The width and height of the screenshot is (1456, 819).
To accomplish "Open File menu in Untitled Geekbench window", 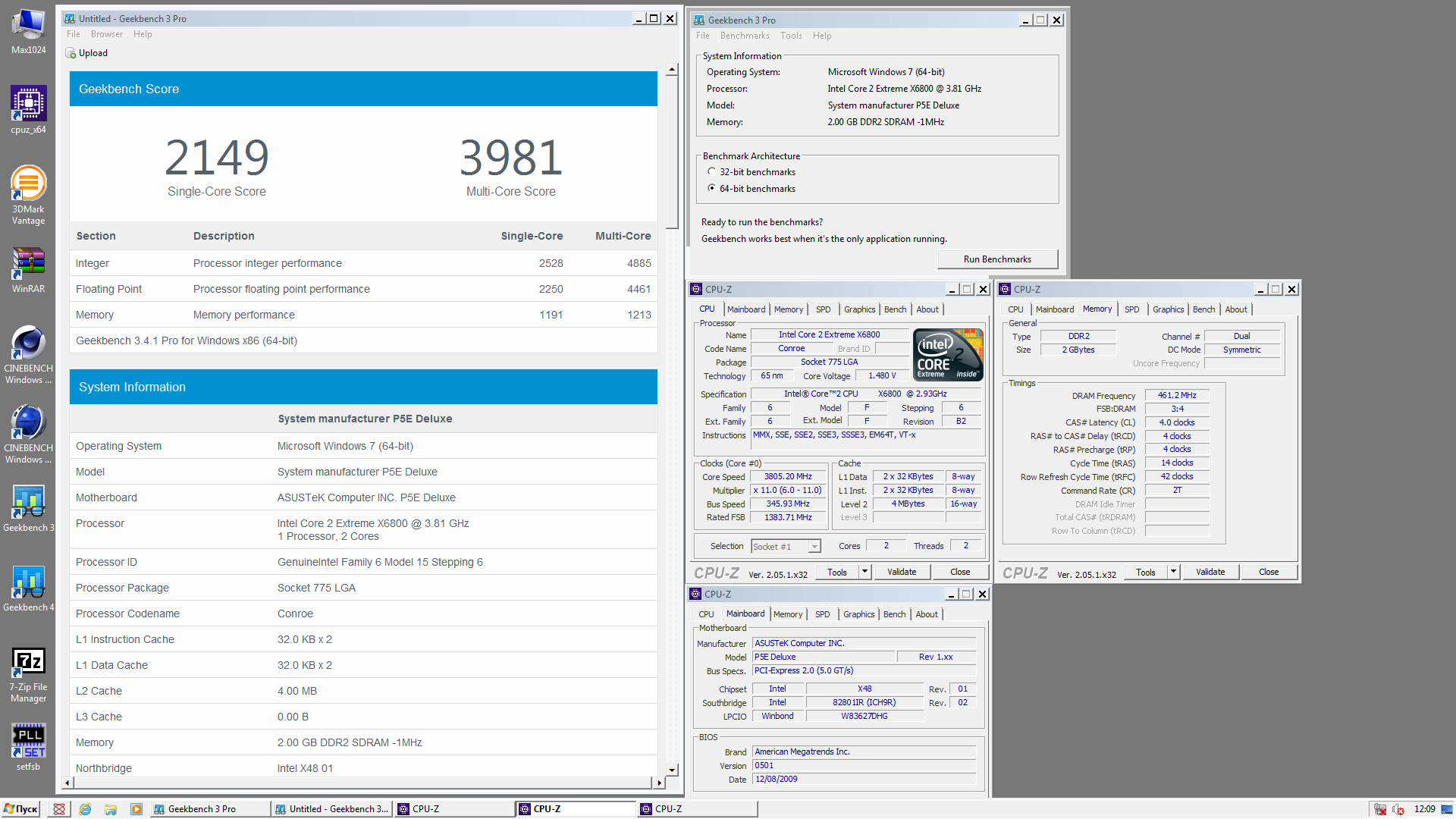I will point(74,34).
